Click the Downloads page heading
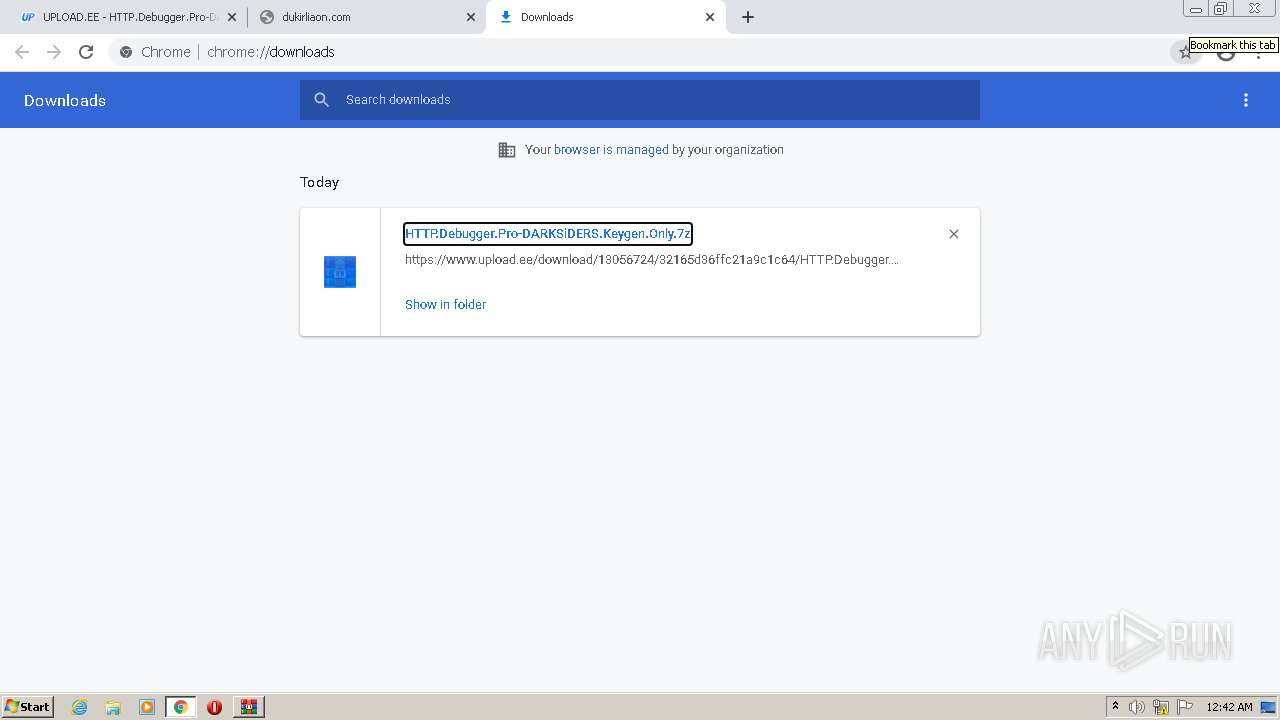The width and height of the screenshot is (1280, 720). (65, 100)
